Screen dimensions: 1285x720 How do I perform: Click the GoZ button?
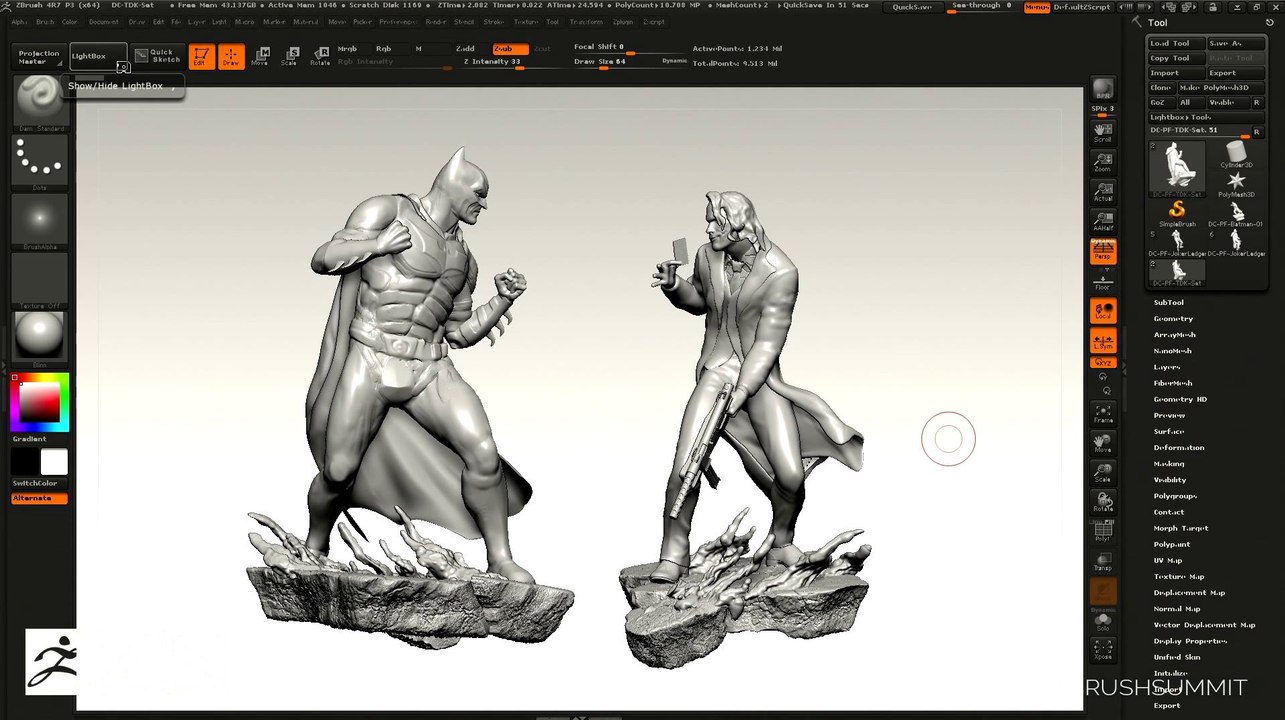1160,102
